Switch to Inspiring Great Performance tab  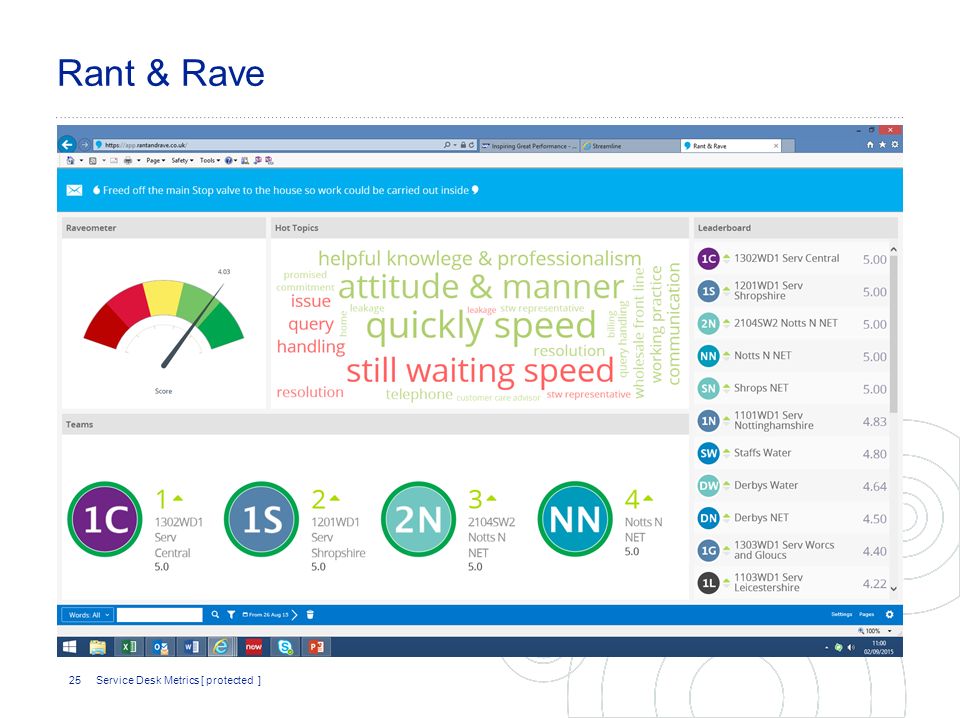coord(528,146)
